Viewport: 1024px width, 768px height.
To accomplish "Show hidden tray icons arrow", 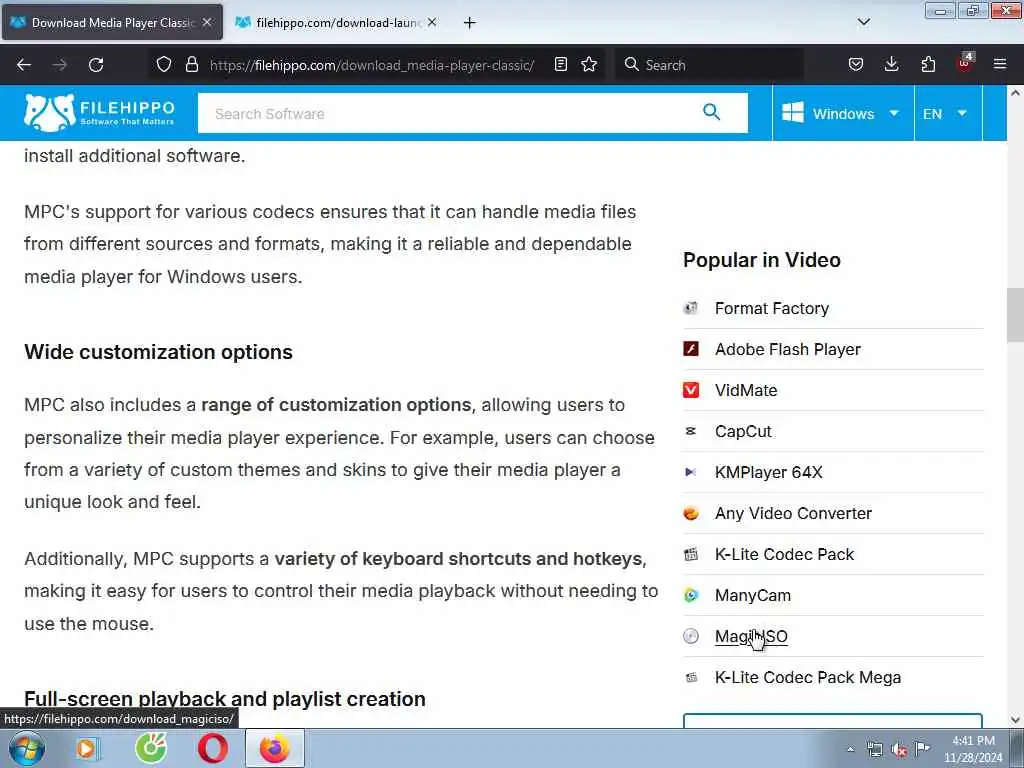I will pos(850,750).
